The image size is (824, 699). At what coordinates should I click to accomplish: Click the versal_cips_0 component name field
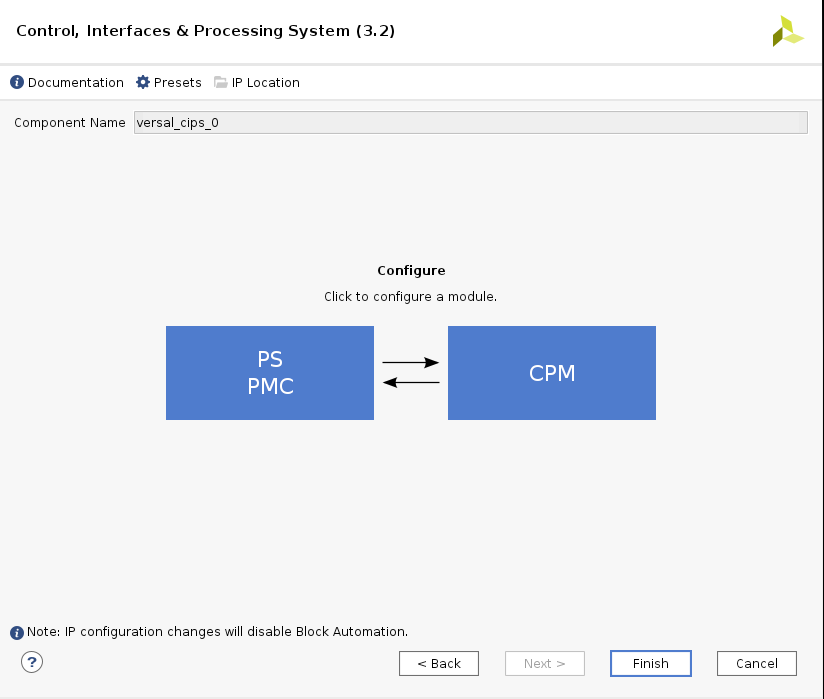(470, 123)
